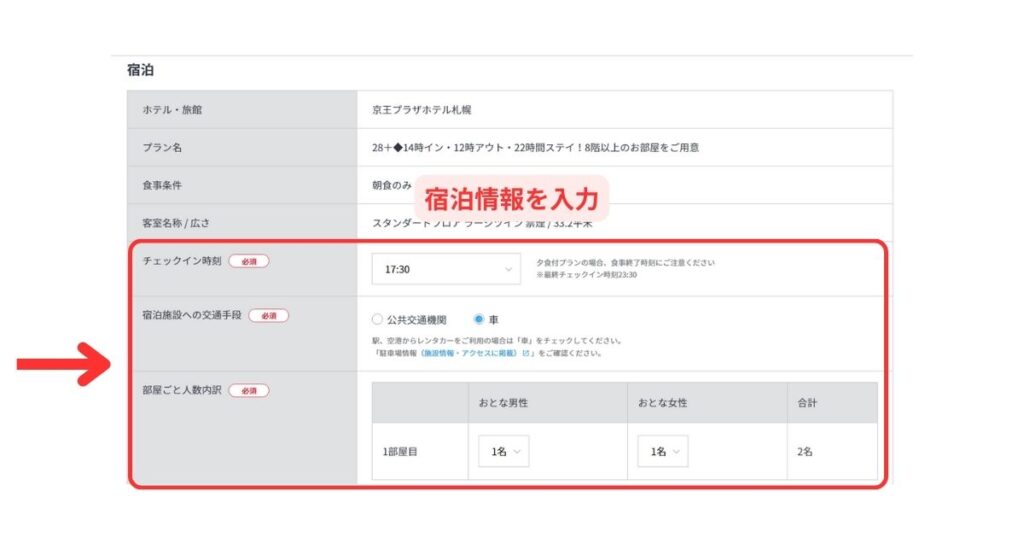Click the 必須 badge next to チェックイン時刻

coord(249,261)
